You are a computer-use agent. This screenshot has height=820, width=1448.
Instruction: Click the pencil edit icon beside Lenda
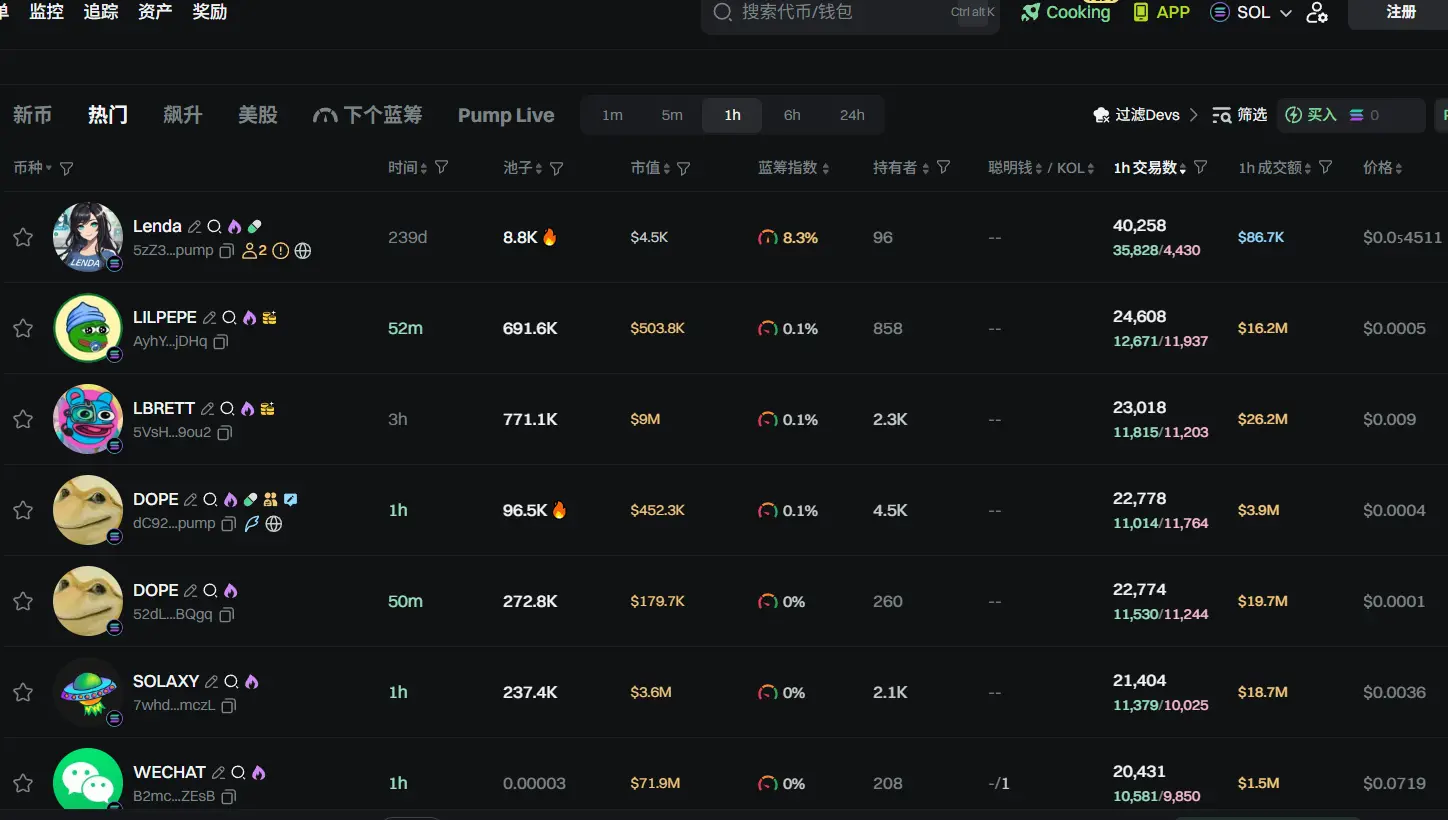[195, 227]
